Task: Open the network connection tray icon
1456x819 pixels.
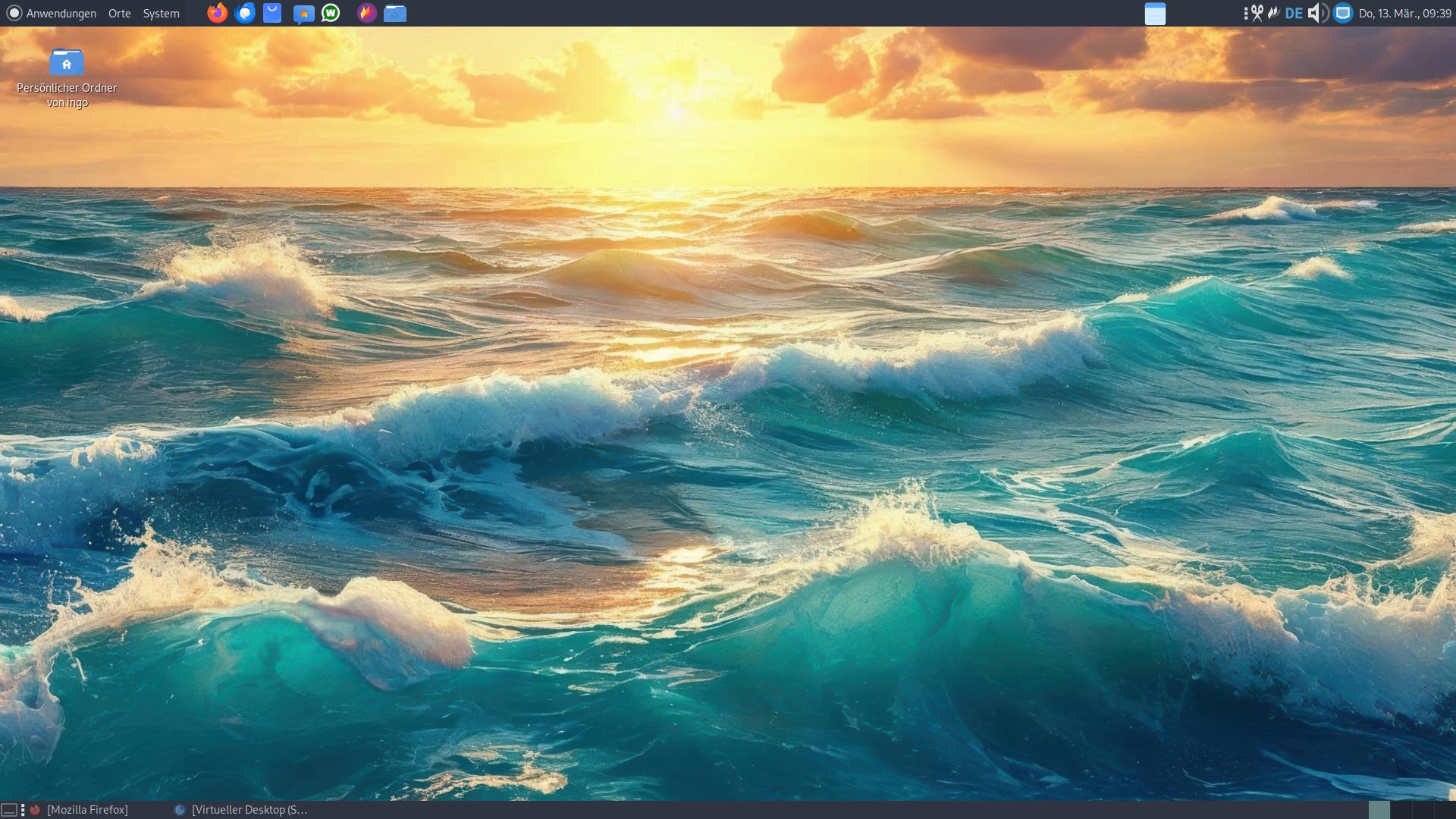Action: (1343, 13)
